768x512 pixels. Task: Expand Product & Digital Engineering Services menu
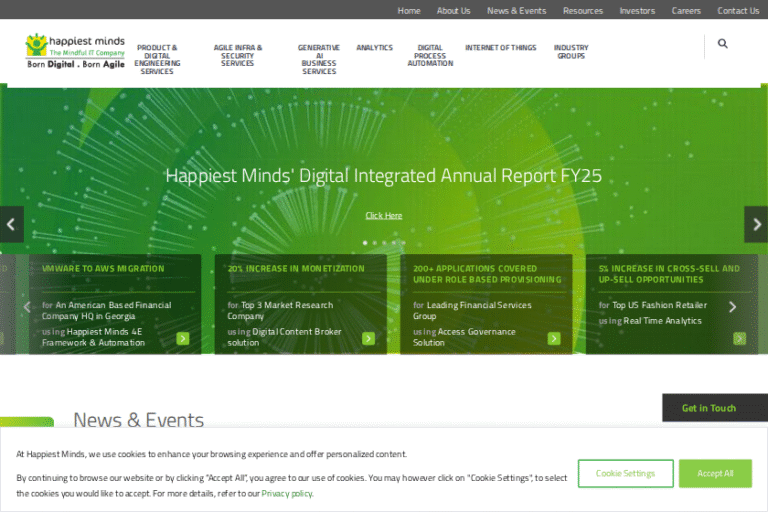click(x=157, y=59)
